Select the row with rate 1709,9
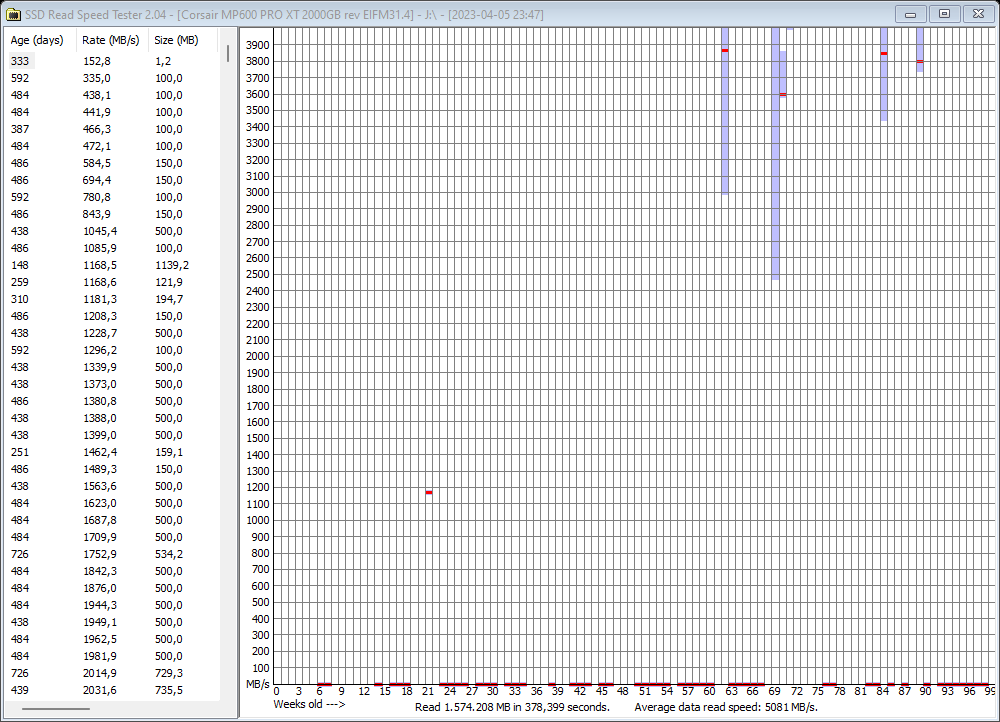The width and height of the screenshot is (1000, 722). pyautogui.click(x=112, y=537)
